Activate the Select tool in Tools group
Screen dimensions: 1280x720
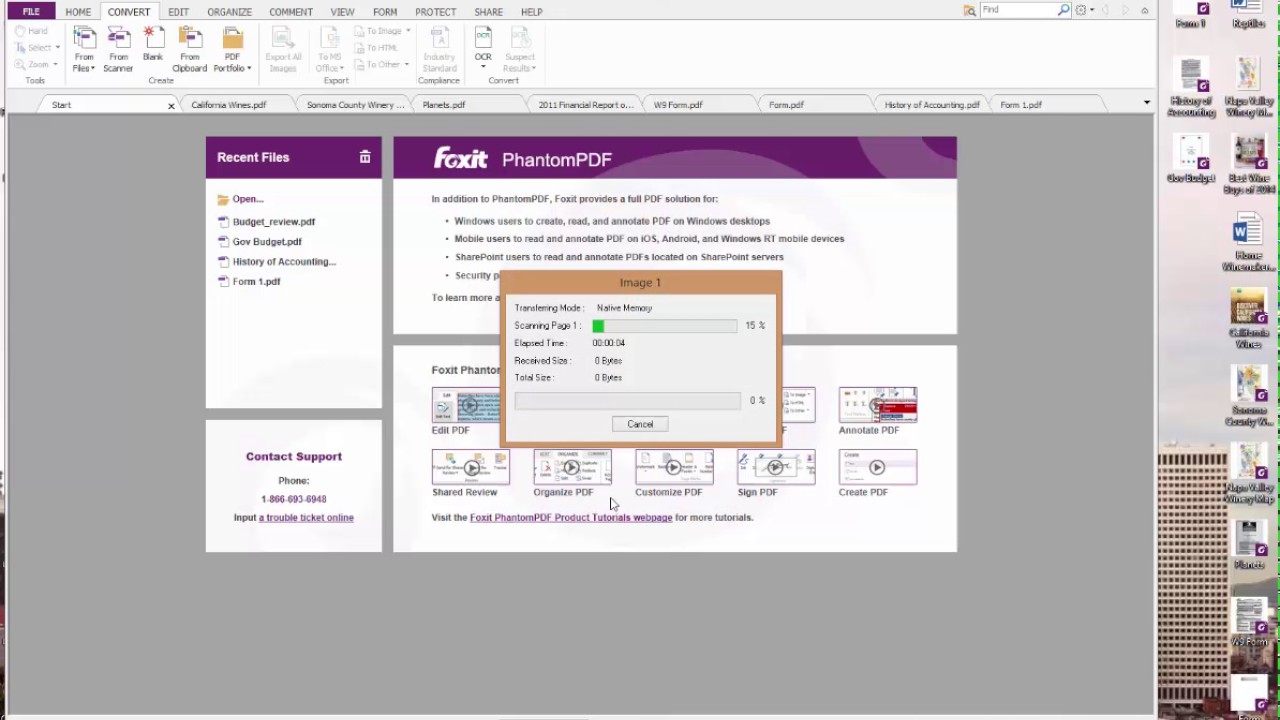click(x=36, y=47)
